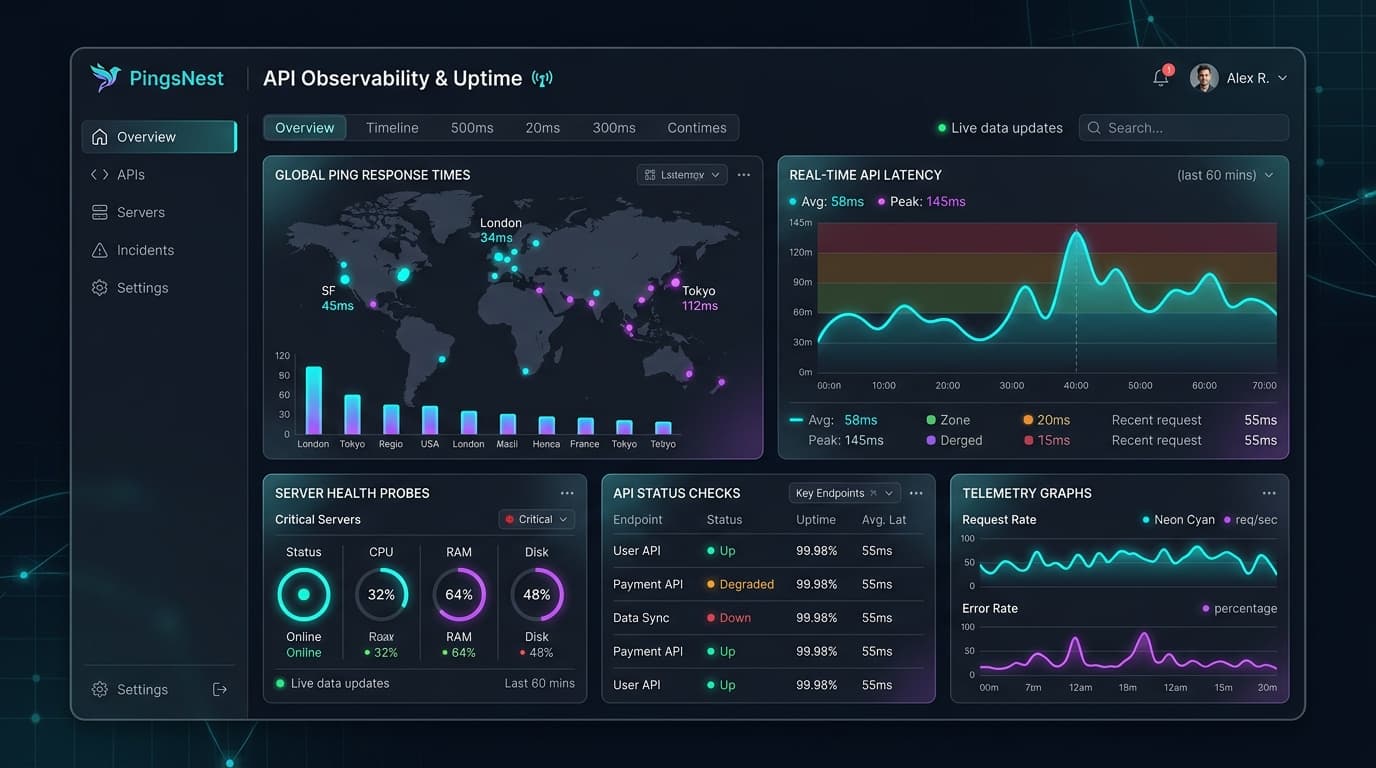Open Server Health Probes three-dot menu
This screenshot has height=768, width=1376.
(567, 493)
